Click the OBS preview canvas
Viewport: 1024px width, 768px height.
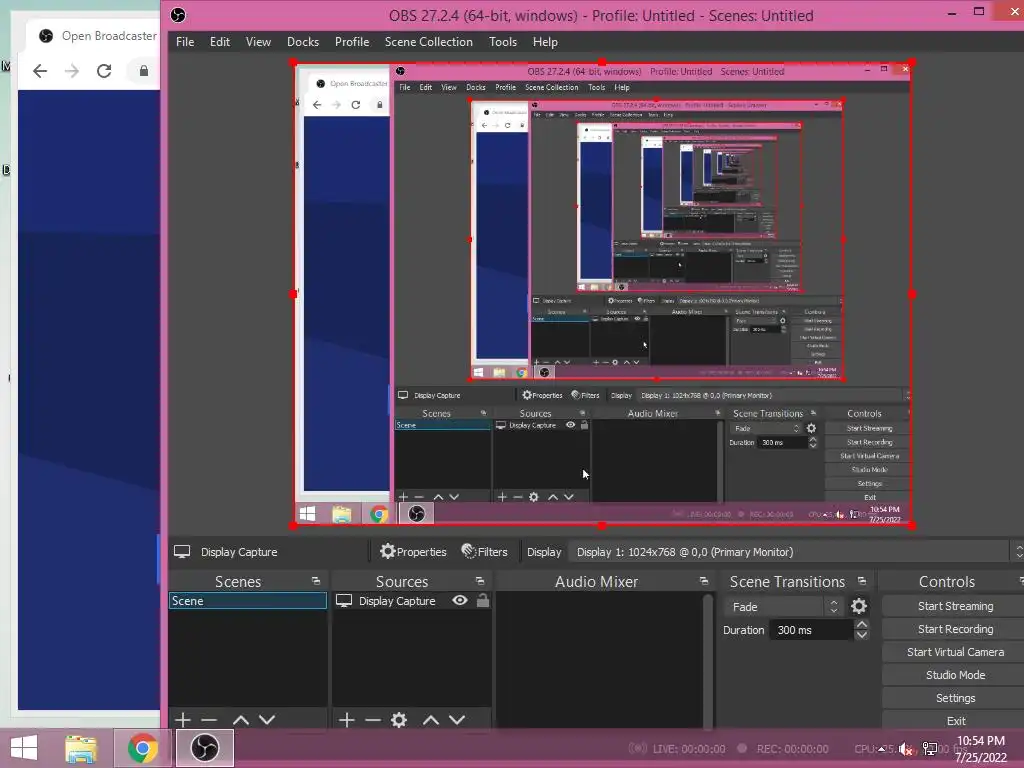click(602, 294)
